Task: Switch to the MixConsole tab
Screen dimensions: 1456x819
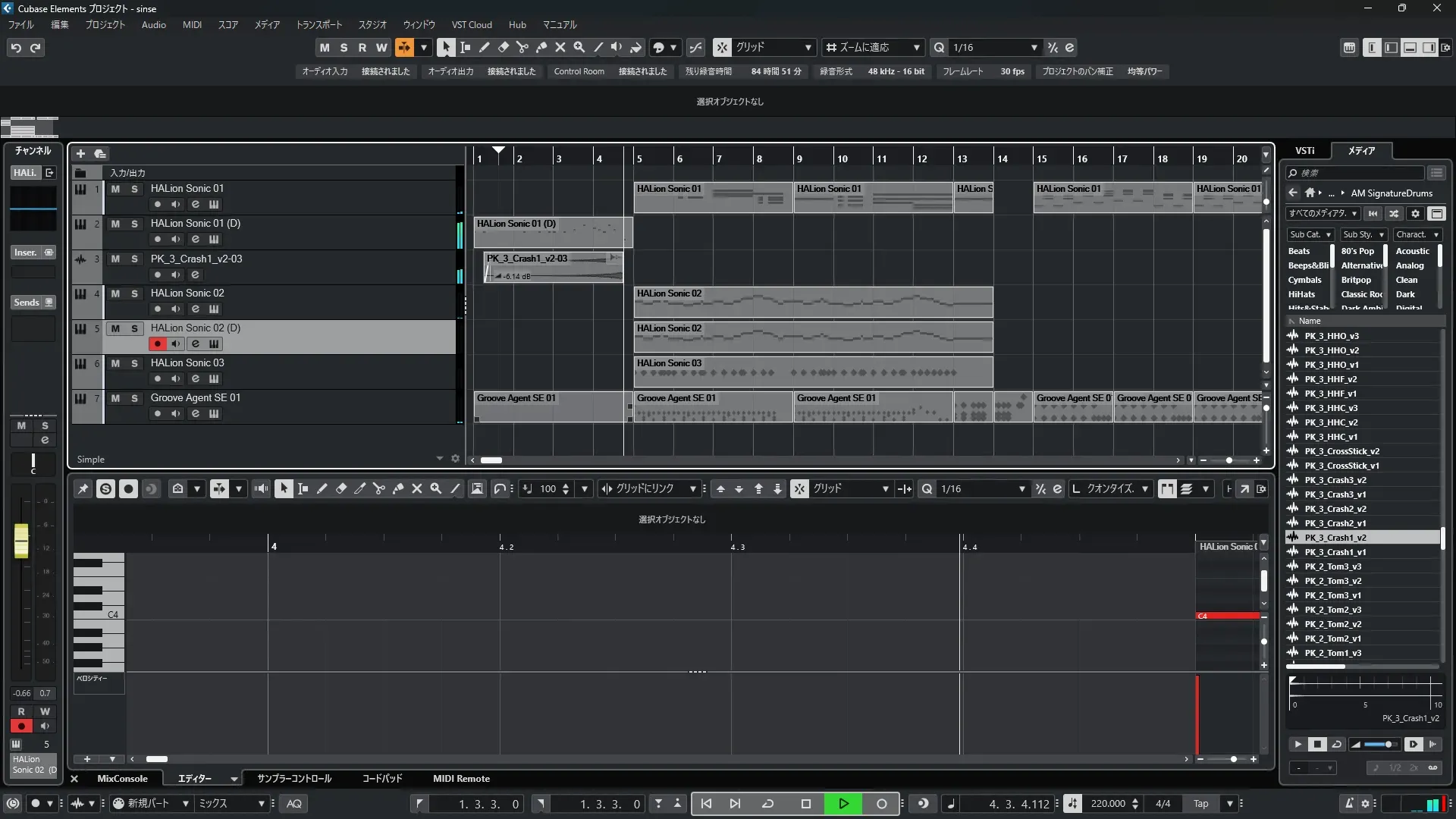Action: point(122,779)
